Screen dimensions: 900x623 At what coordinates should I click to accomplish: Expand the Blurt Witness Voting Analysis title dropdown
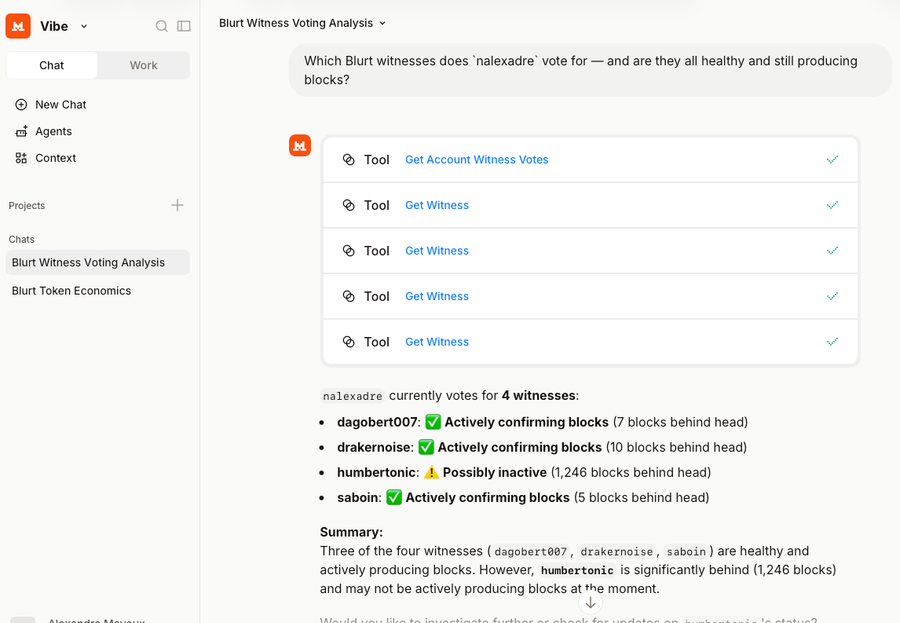point(382,24)
